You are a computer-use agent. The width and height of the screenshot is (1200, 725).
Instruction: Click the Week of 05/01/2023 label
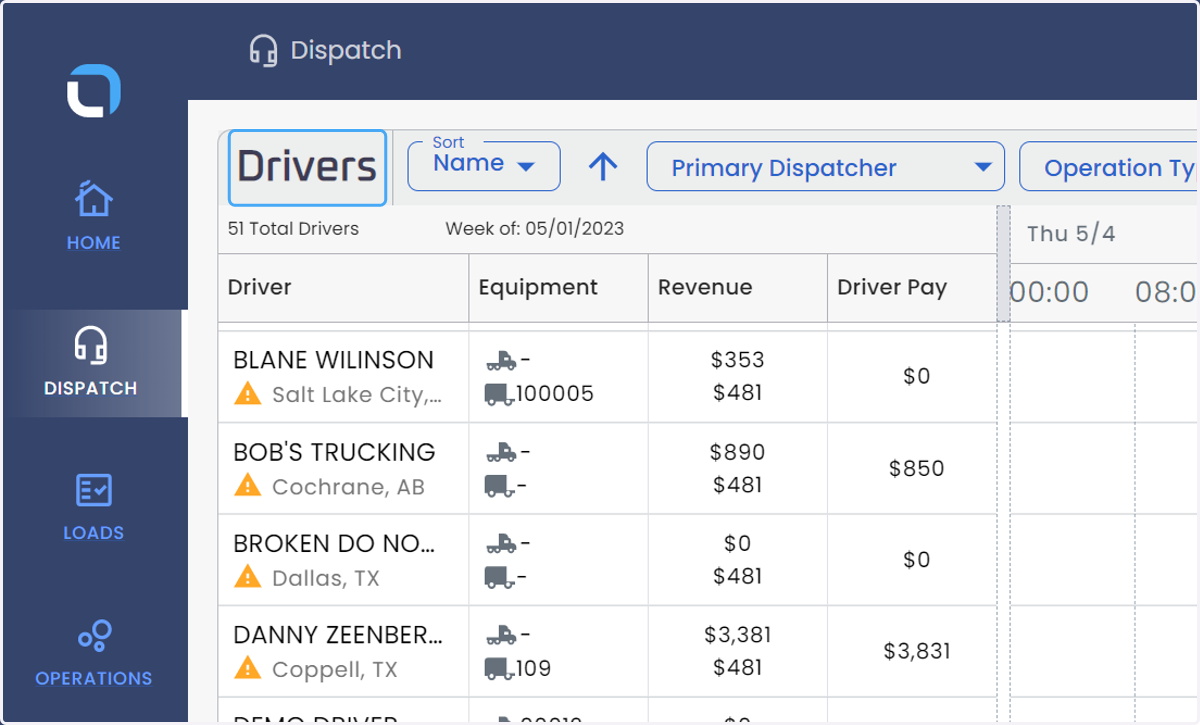535,229
